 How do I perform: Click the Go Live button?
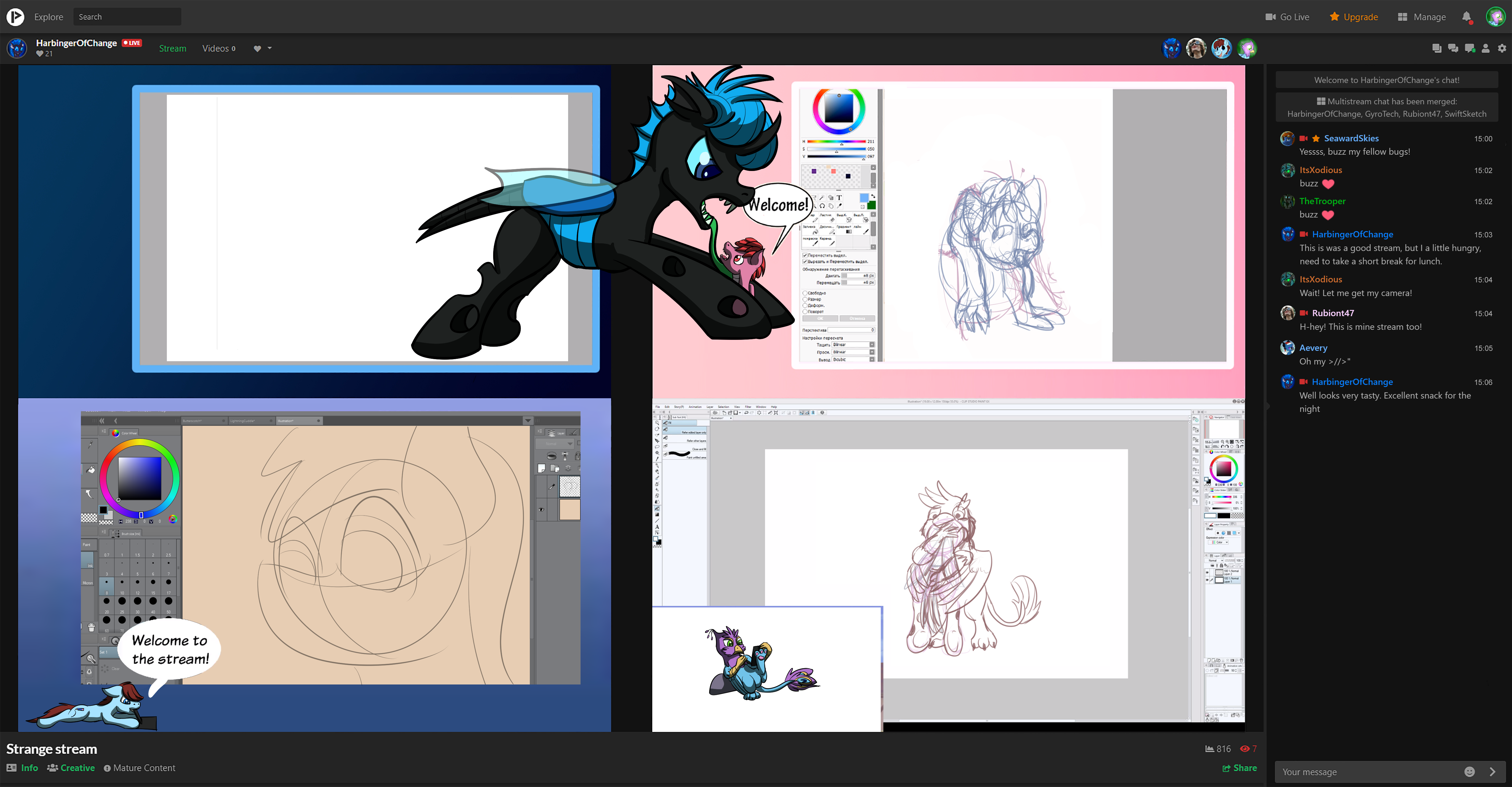[x=1287, y=17]
